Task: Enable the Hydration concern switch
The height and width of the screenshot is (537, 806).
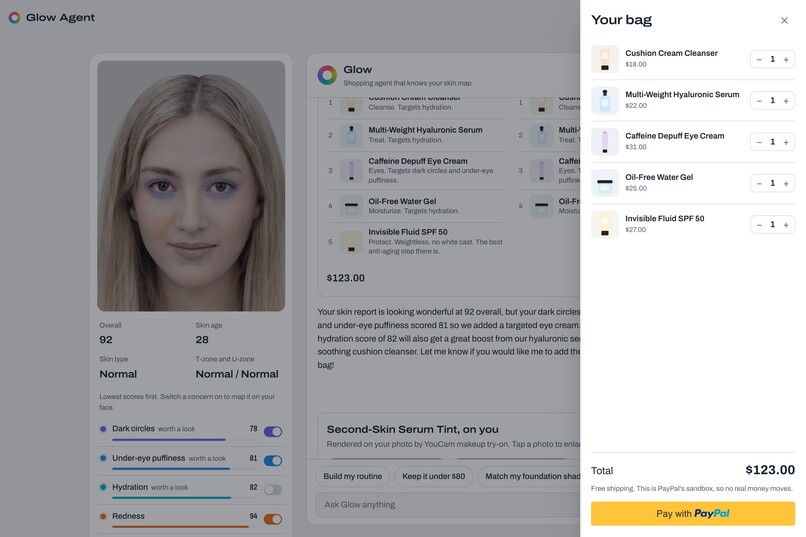Action: [273, 490]
